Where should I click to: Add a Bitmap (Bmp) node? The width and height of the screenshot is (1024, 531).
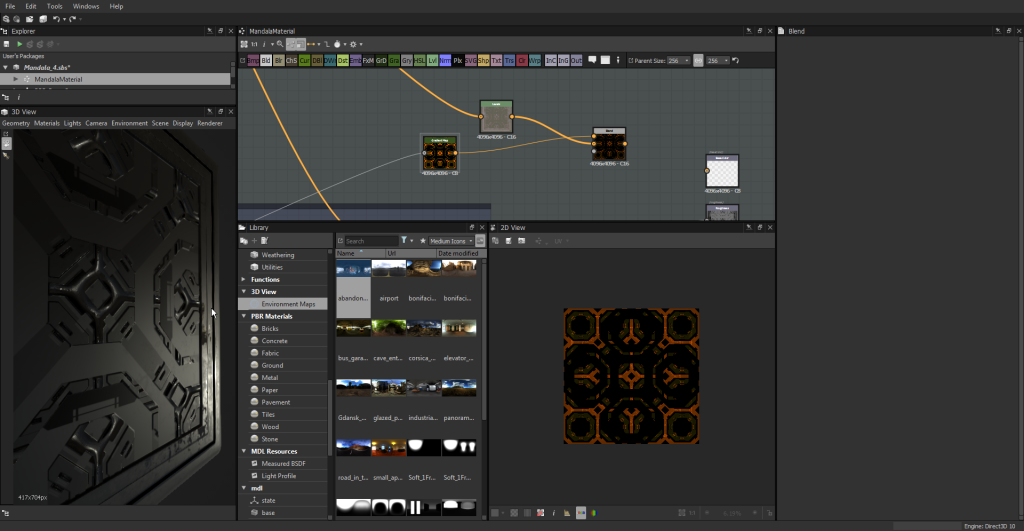(253, 61)
